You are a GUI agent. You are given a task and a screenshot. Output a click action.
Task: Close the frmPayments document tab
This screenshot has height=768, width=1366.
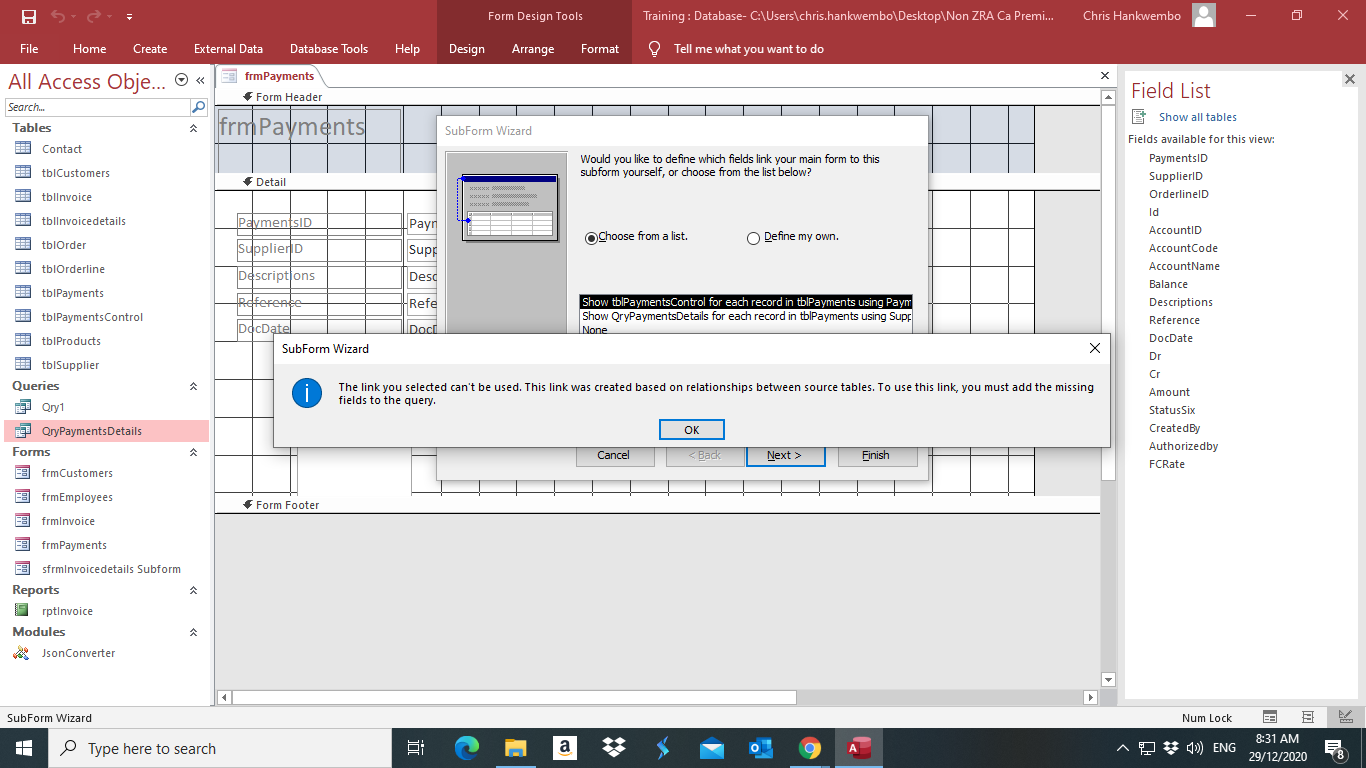coord(1105,76)
